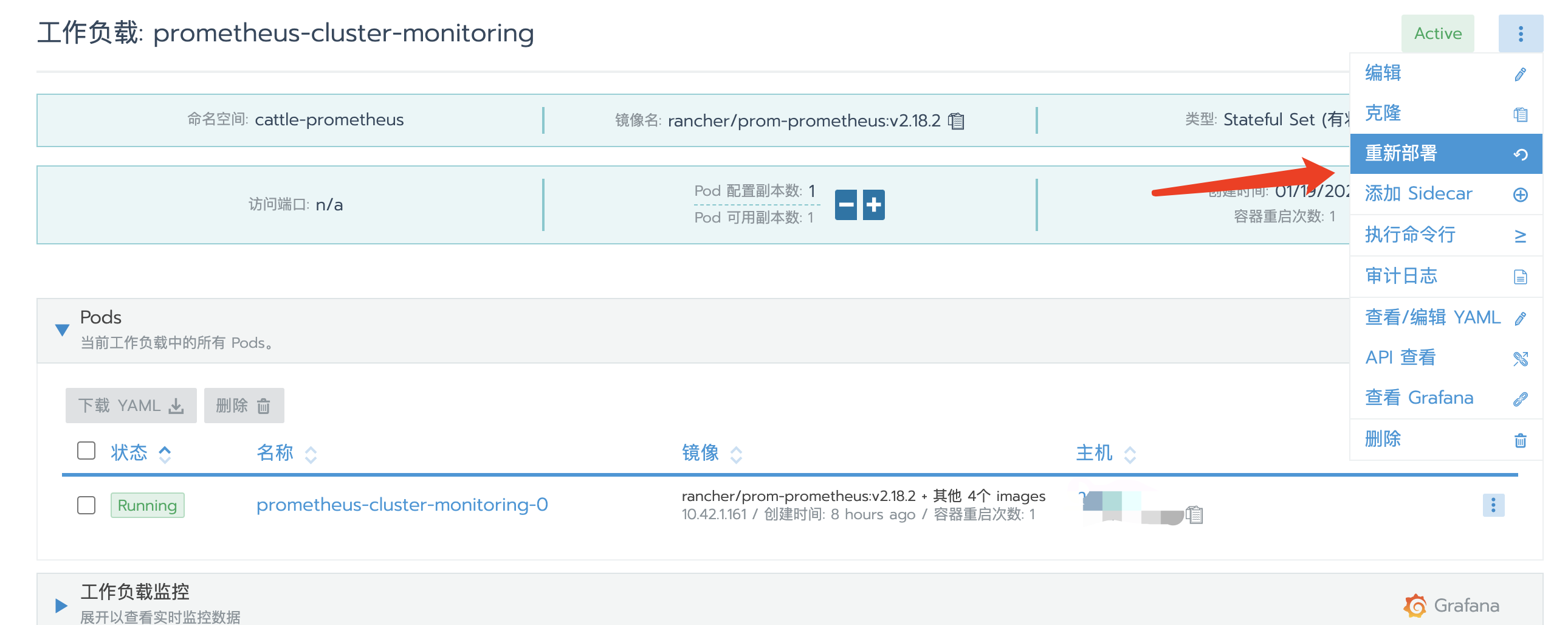Open 查看 Grafana from the menu
This screenshot has height=625, width=1568.
[1446, 398]
